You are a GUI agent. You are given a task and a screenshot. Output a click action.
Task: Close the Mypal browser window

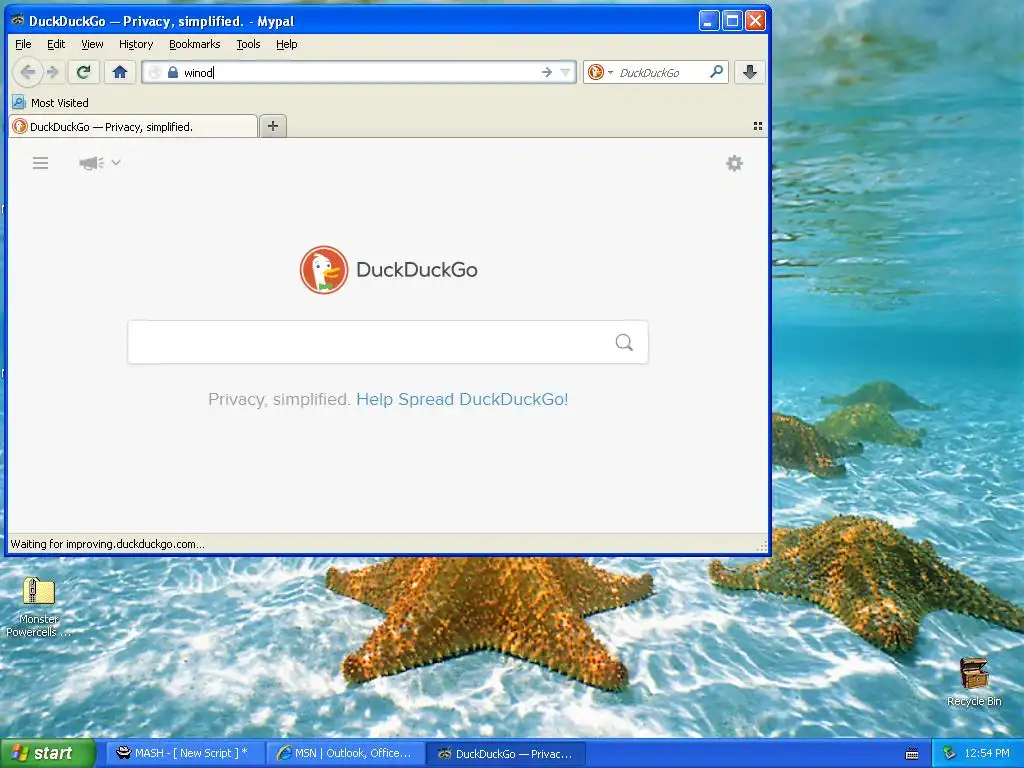[755, 21]
